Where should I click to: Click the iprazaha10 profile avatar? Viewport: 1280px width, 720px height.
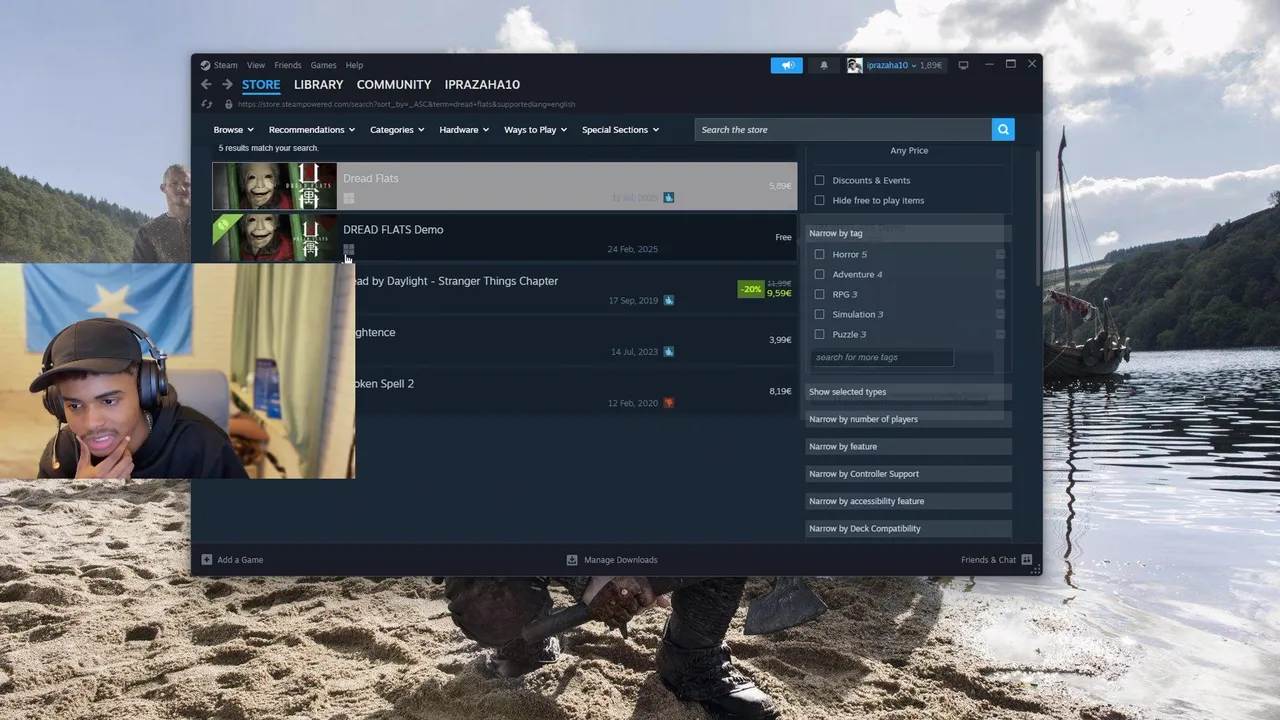[x=854, y=65]
